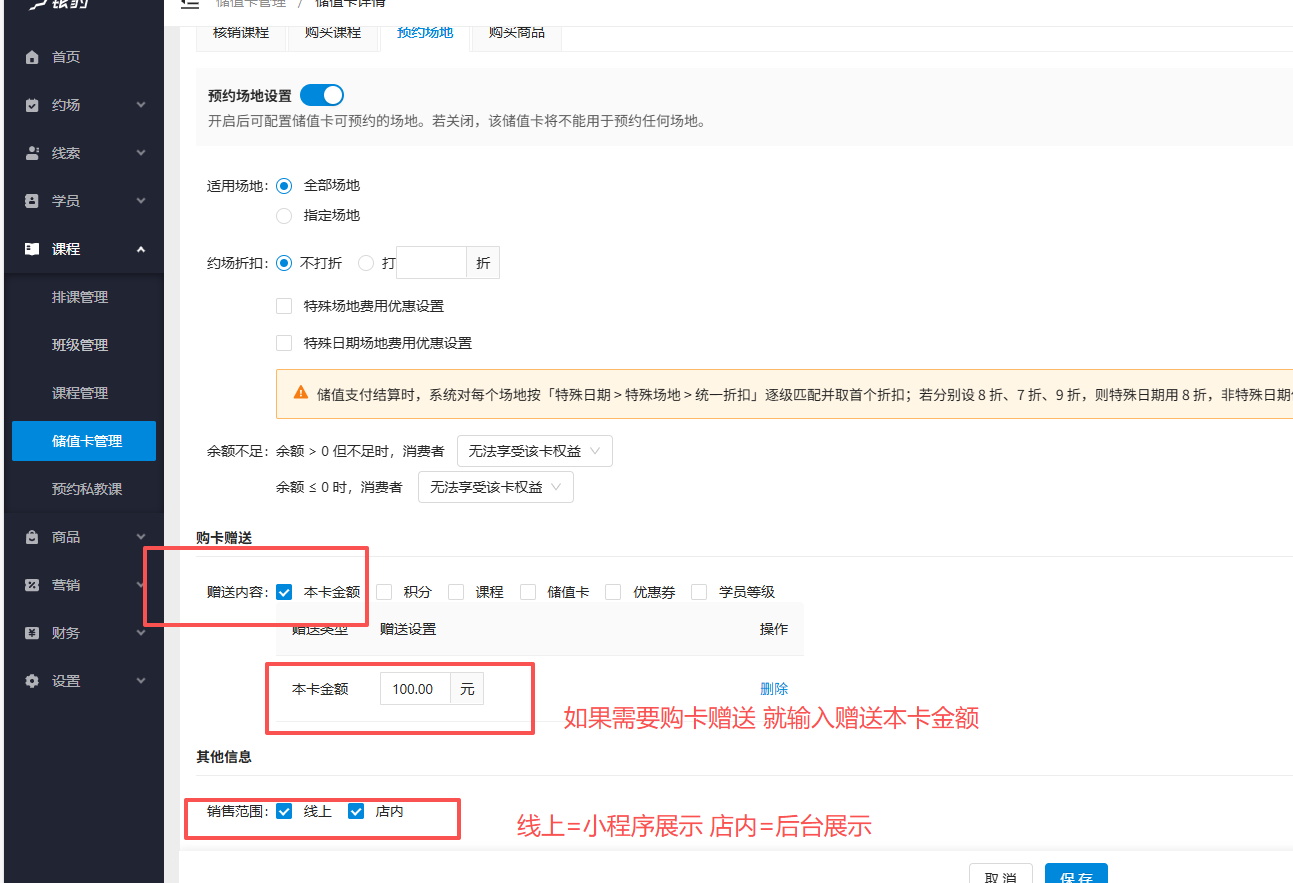1293x883 pixels.
Task: Select the 指定场地 radio button
Action: point(283,215)
